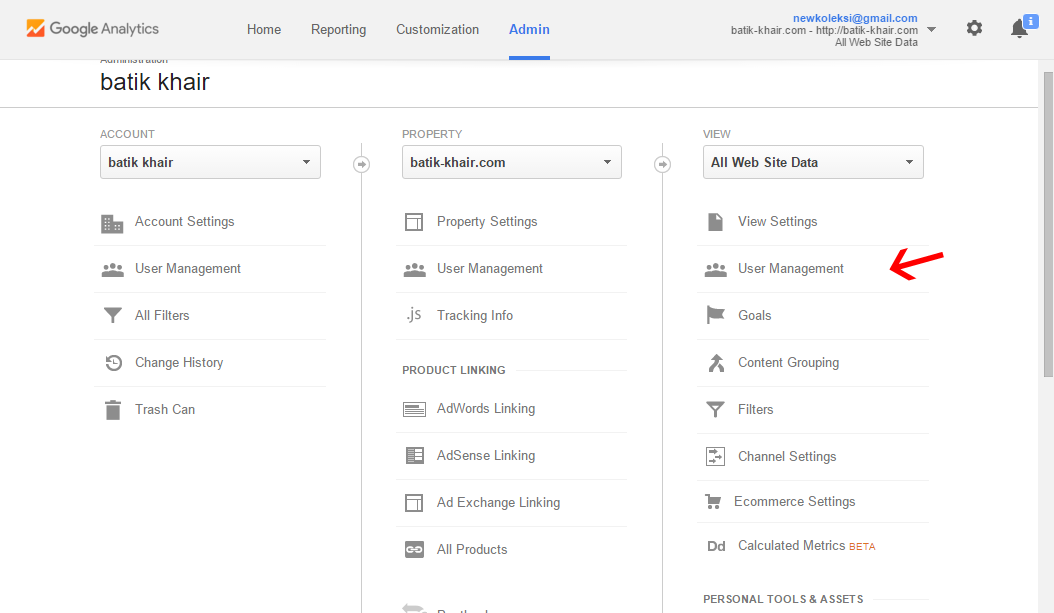Click the view Filters funnel icon
The image size is (1054, 613).
point(715,409)
